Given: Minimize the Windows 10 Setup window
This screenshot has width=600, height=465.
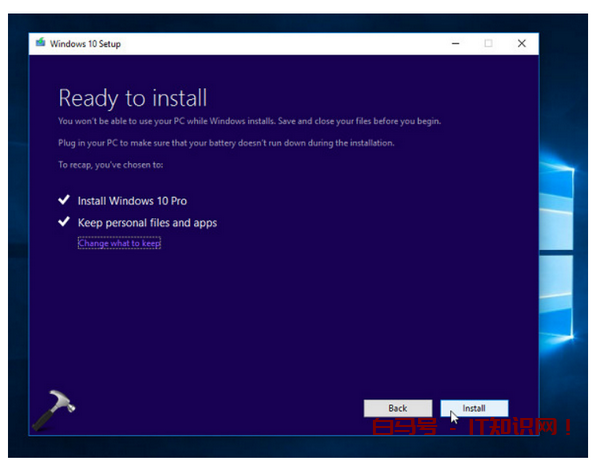Looking at the screenshot, I should tap(455, 44).
